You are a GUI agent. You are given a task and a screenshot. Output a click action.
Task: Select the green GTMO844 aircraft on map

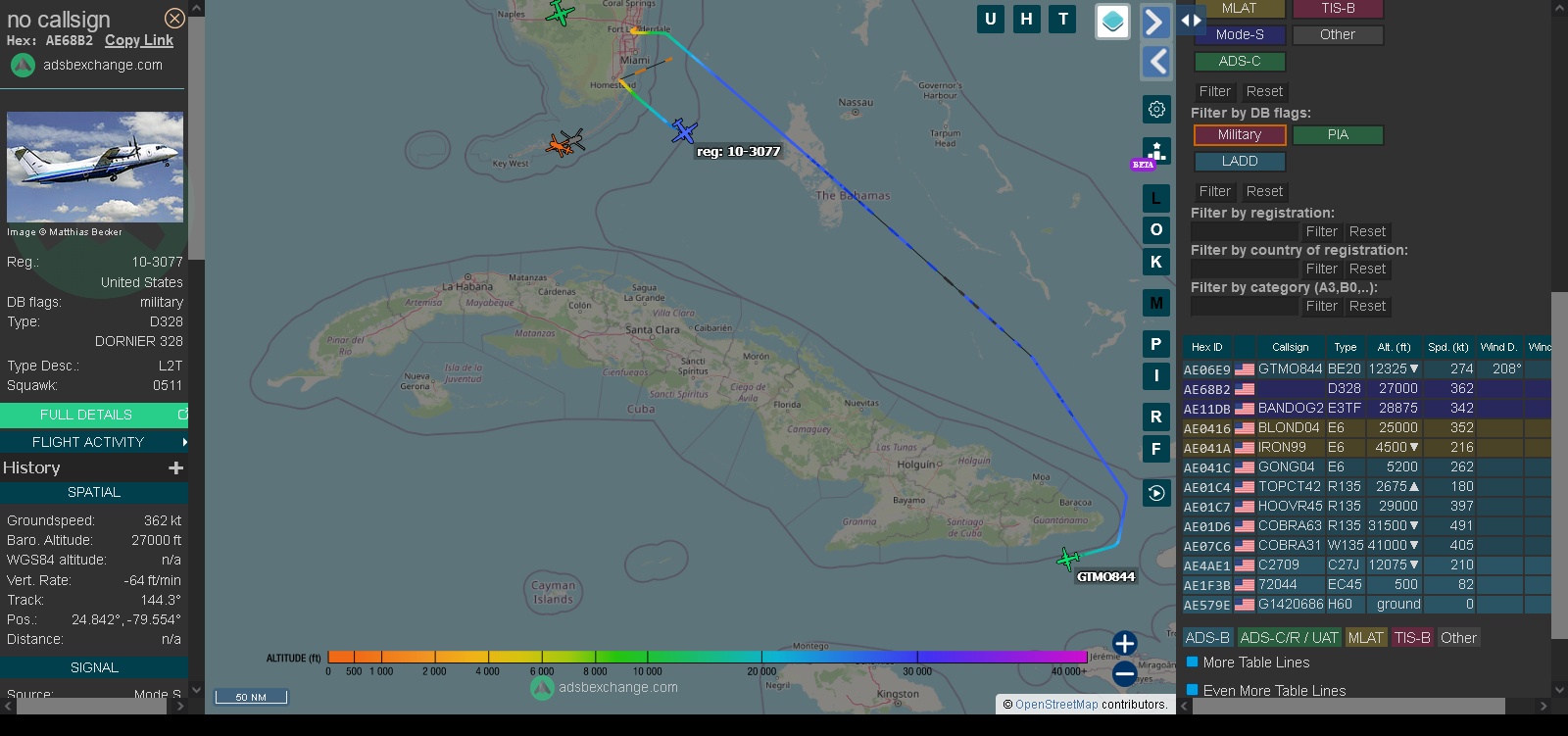1068,559
